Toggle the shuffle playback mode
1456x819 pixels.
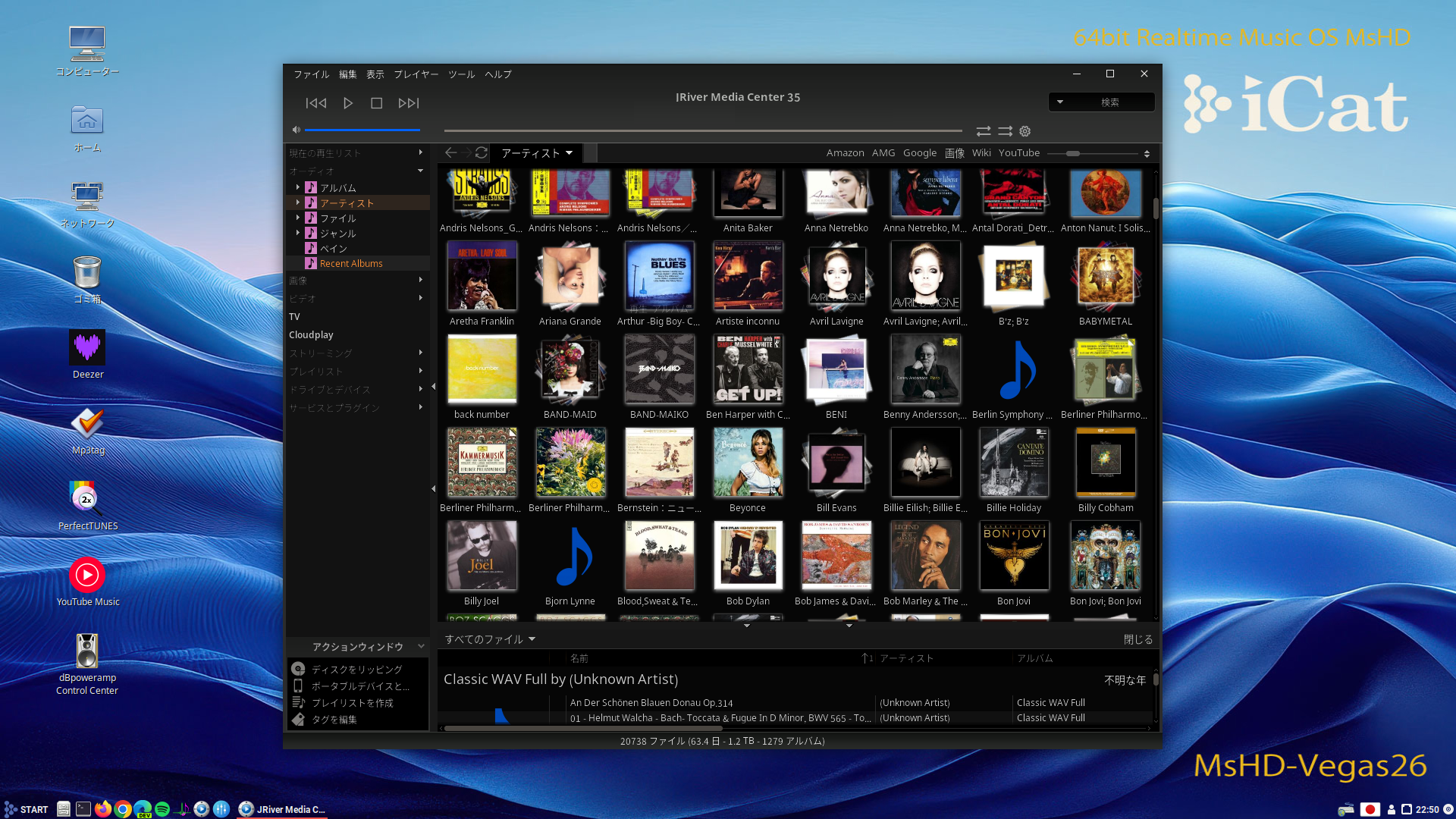[x=1005, y=131]
